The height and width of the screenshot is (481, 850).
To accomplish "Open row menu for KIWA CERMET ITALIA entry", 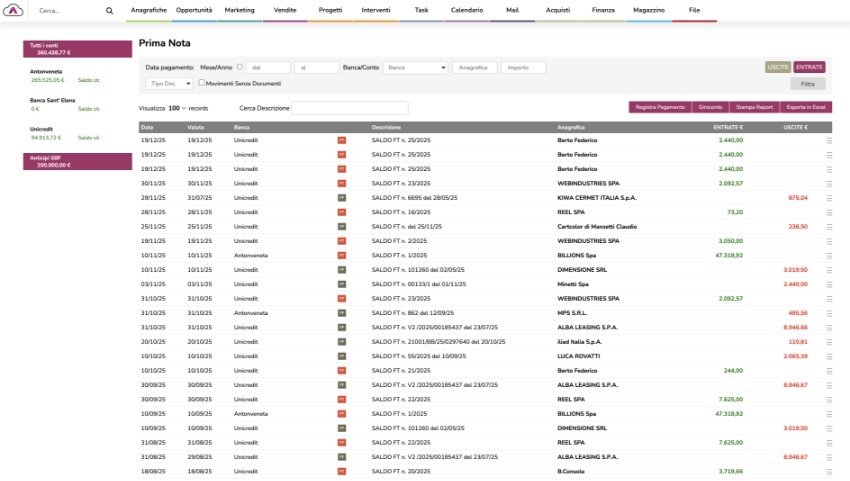I will tap(828, 198).
